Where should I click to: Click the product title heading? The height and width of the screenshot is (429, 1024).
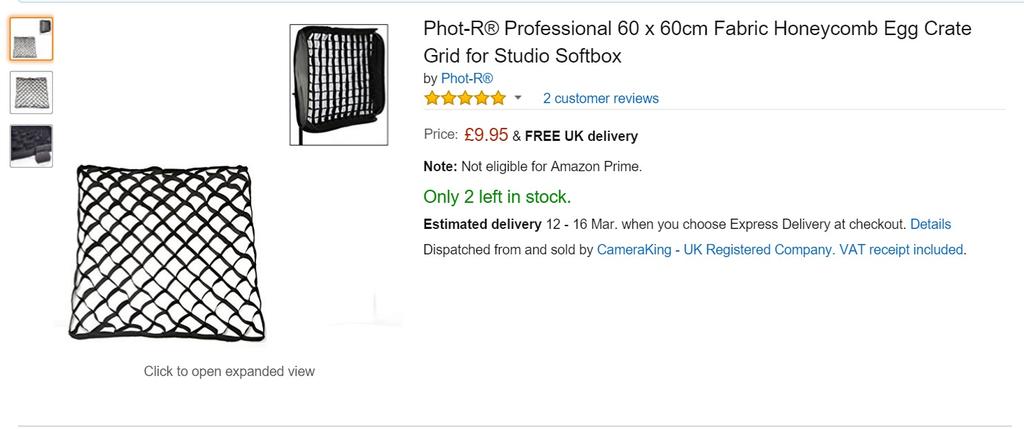(697, 41)
